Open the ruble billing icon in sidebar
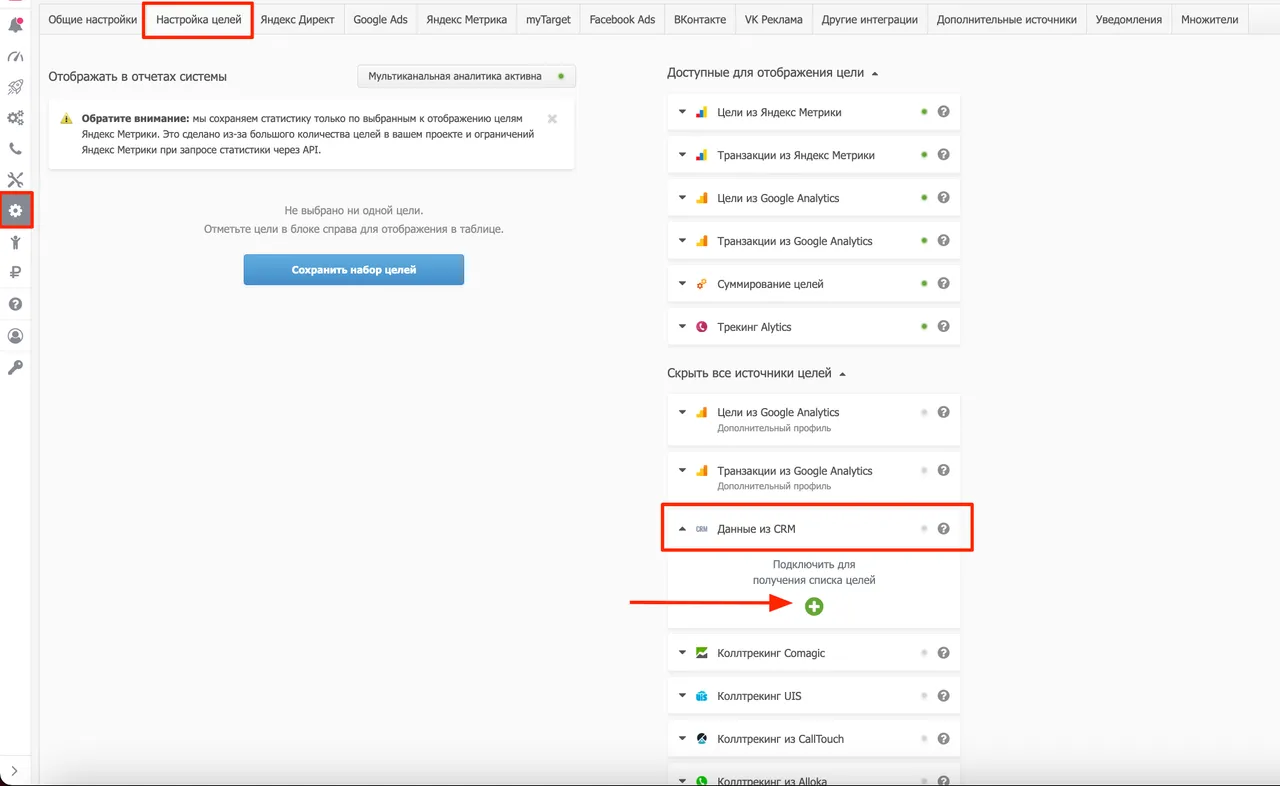 pos(15,273)
